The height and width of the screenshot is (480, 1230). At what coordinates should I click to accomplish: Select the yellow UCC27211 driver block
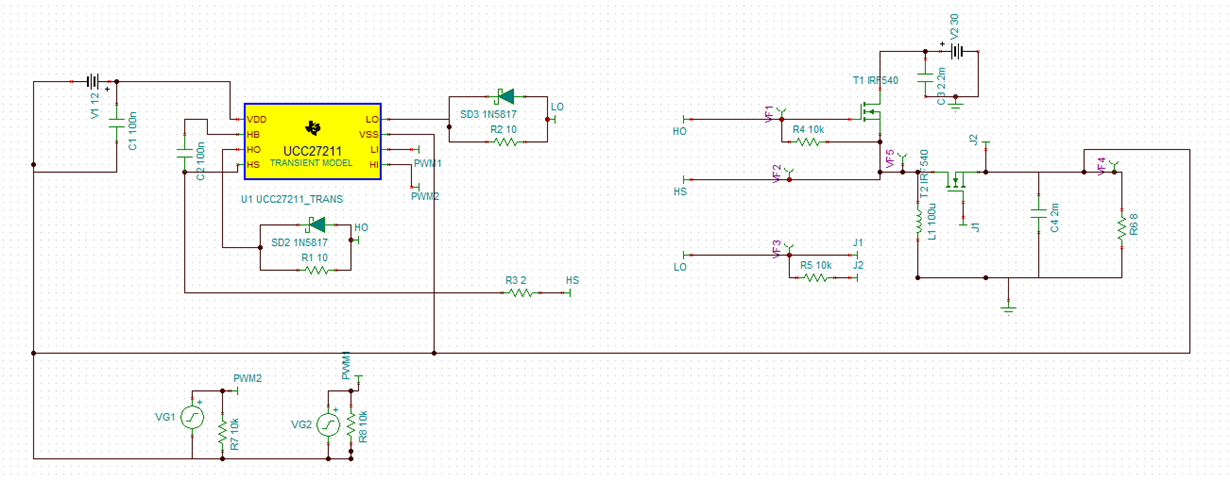(313, 142)
